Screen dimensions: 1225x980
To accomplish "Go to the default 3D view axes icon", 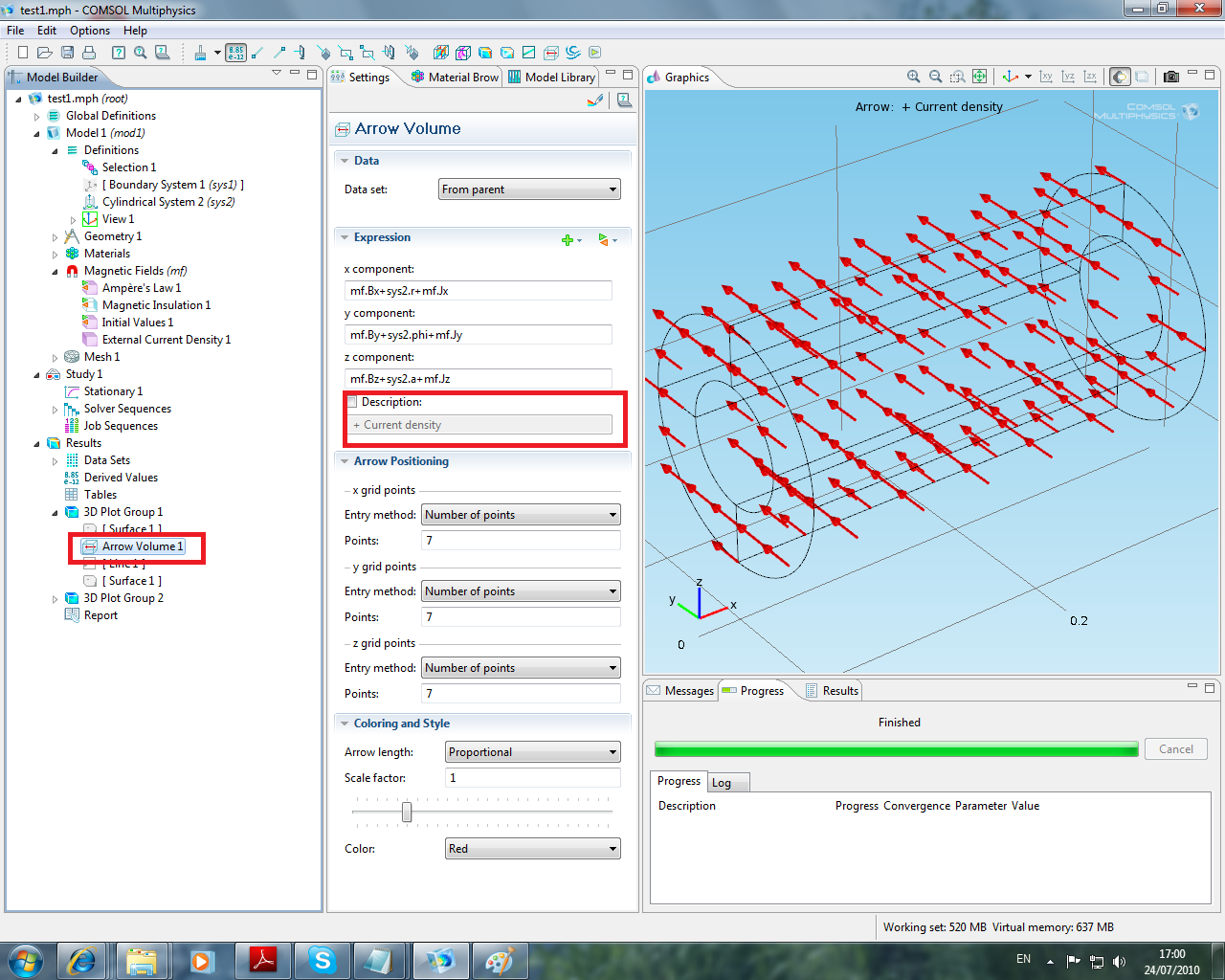I will coord(1011,77).
